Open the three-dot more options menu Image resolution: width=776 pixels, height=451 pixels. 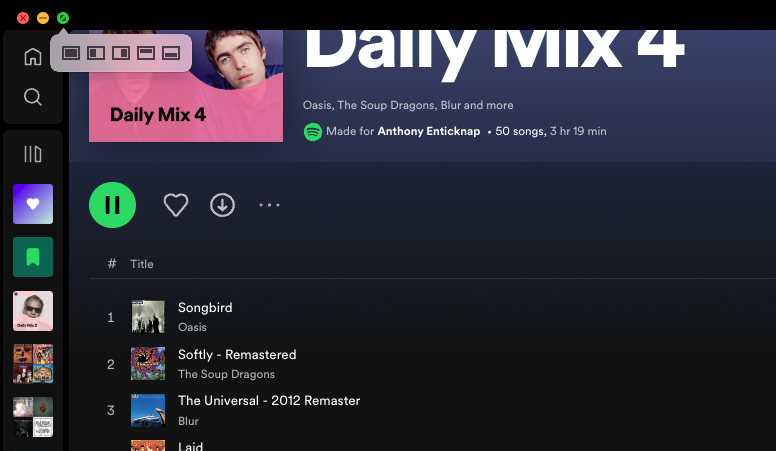[269, 205]
